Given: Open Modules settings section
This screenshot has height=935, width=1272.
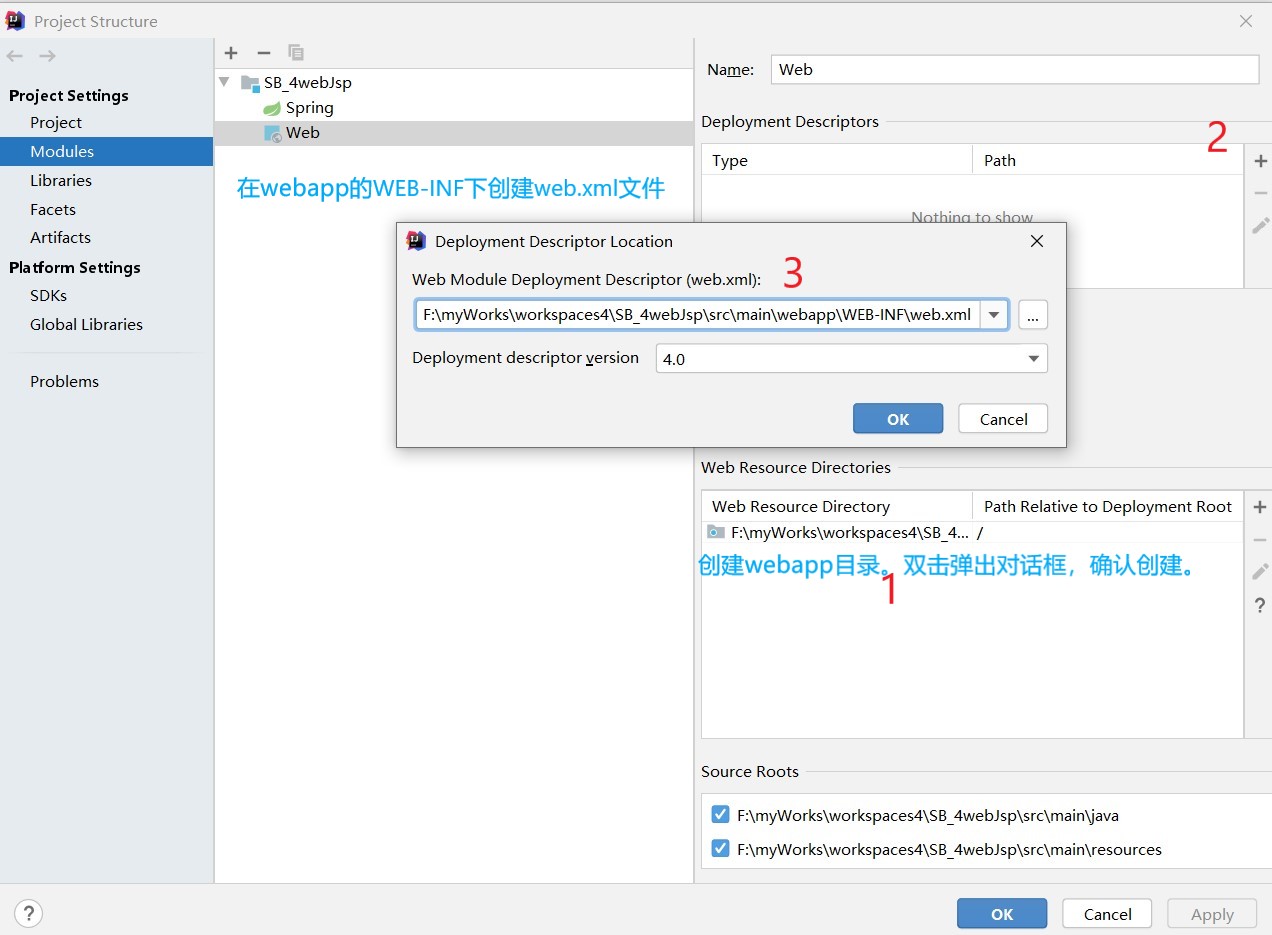Looking at the screenshot, I should (x=106, y=151).
